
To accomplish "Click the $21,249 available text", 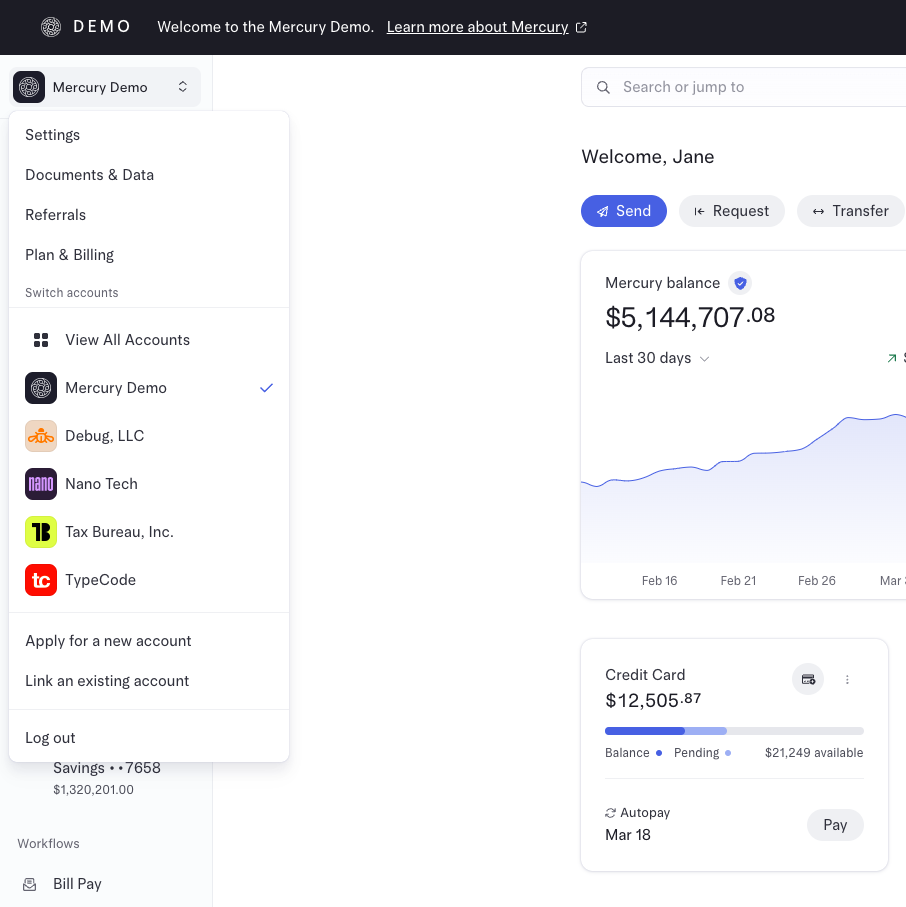I will tap(814, 753).
